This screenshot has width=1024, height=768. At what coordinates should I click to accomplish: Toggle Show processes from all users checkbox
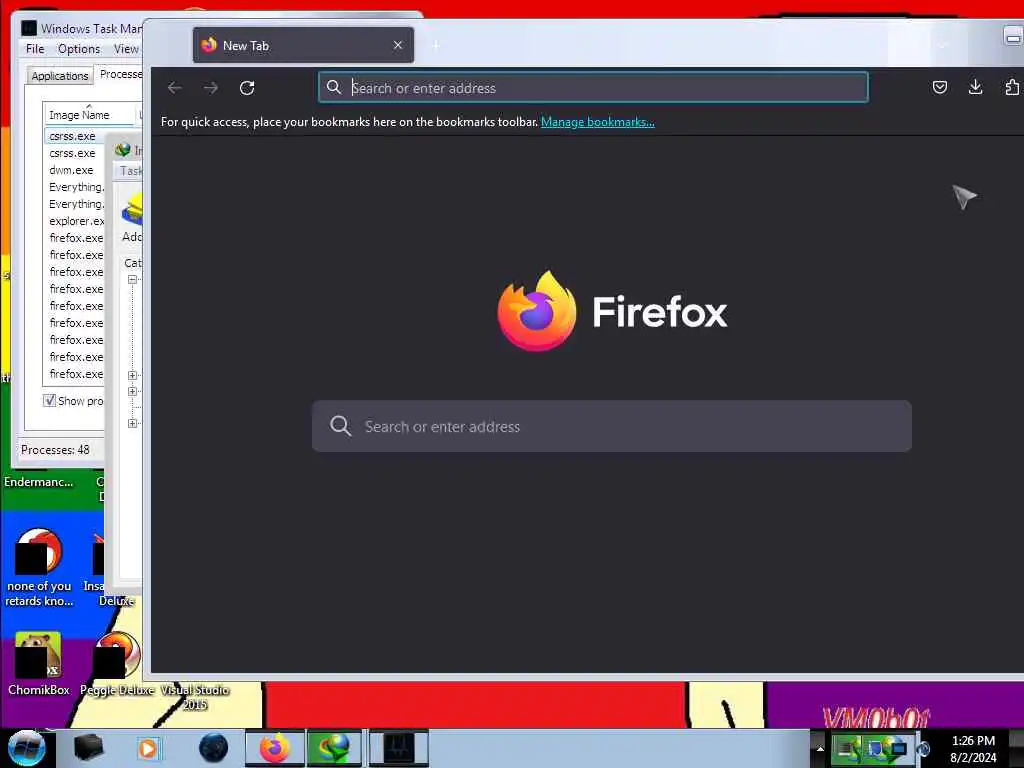click(50, 400)
